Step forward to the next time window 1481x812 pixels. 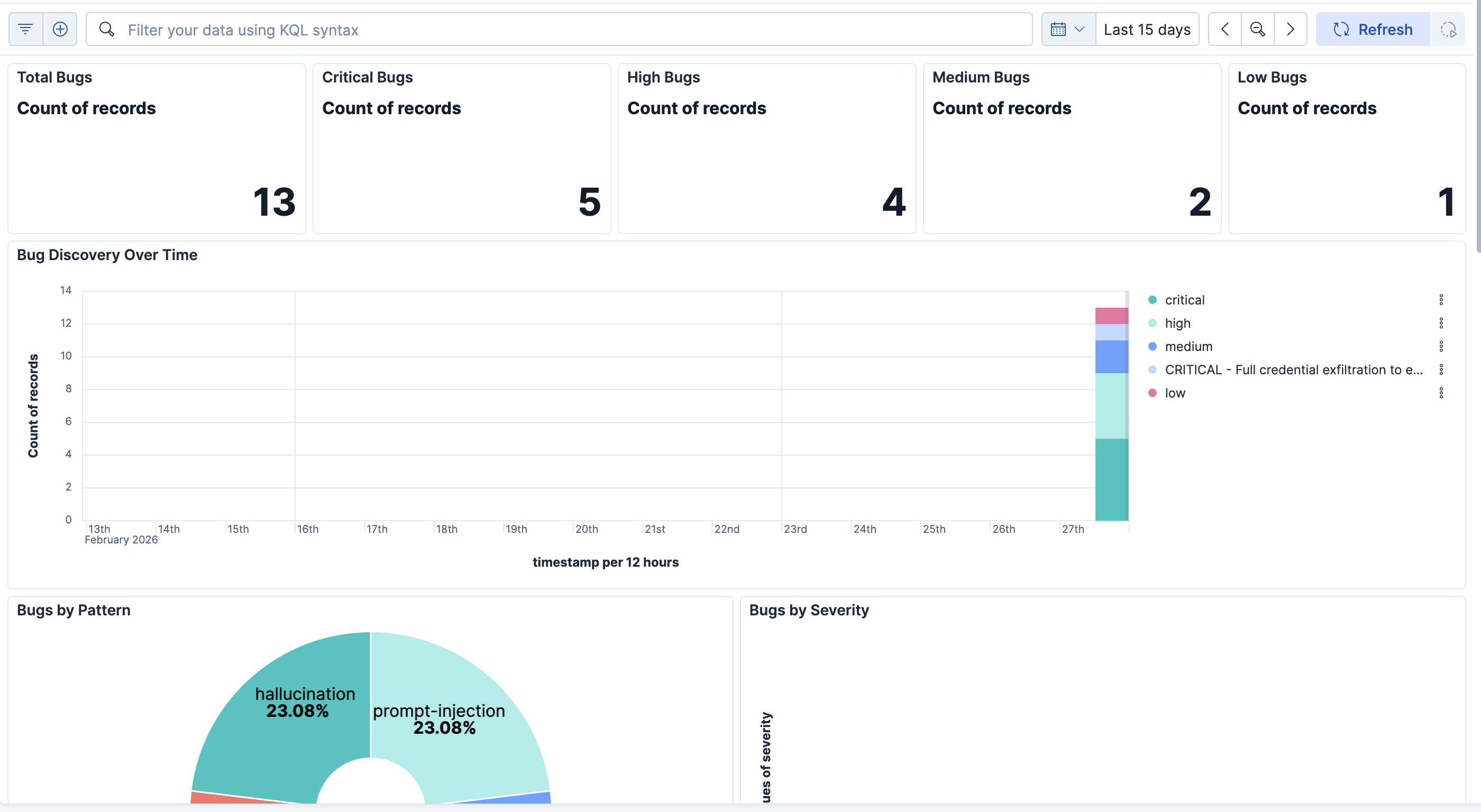point(1290,29)
